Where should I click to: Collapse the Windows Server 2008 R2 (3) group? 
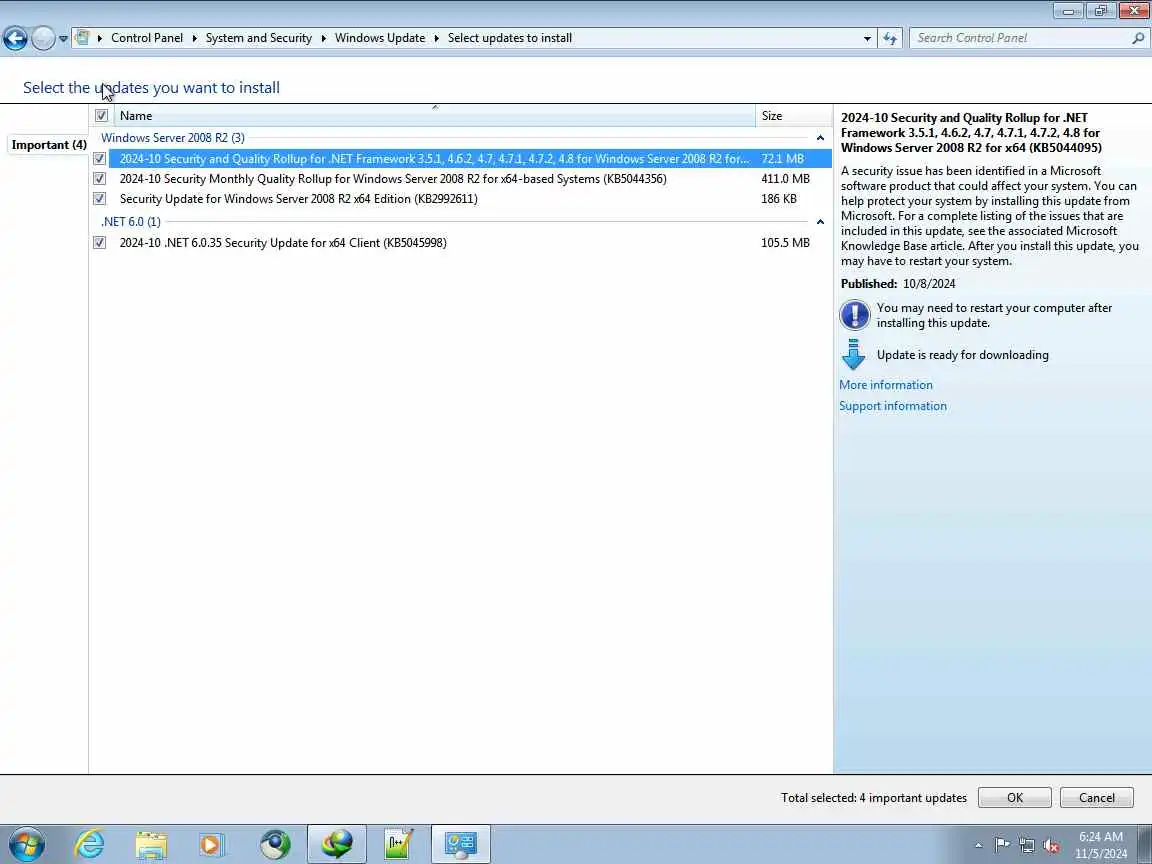[820, 138]
